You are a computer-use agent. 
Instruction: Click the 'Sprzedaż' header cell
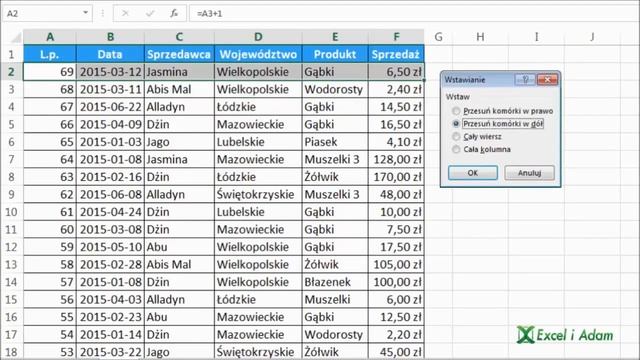396,54
